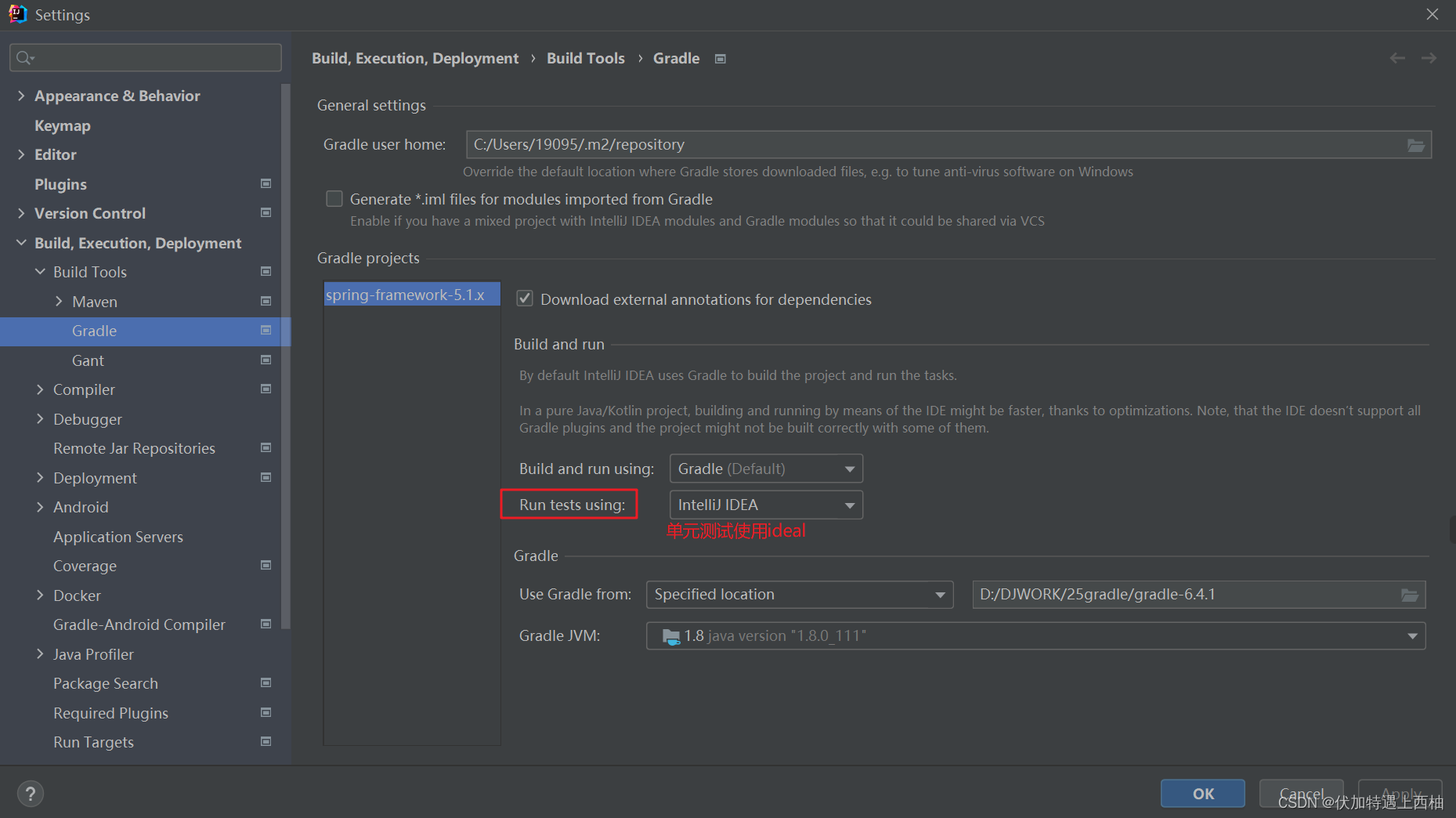Enable Generate *.iml files for modules checkbox

pyautogui.click(x=334, y=199)
